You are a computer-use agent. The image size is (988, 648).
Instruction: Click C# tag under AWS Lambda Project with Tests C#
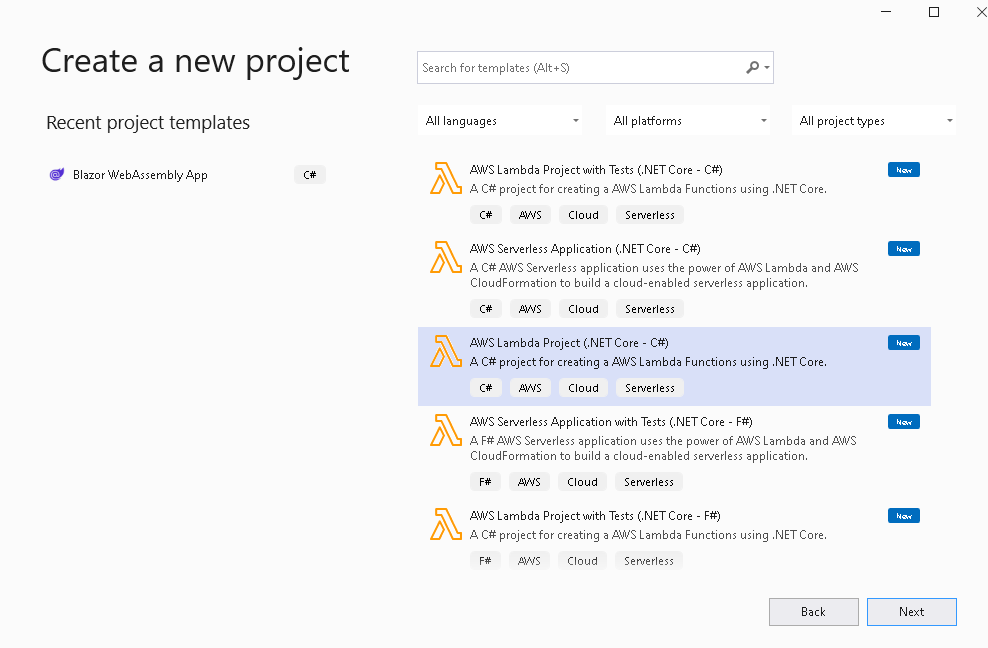(x=486, y=215)
